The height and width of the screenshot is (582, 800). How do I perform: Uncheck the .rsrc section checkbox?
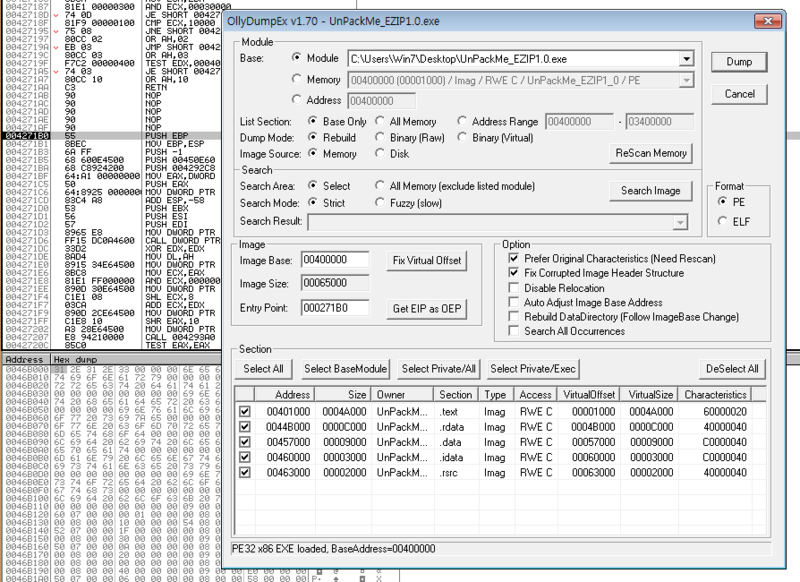click(245, 472)
